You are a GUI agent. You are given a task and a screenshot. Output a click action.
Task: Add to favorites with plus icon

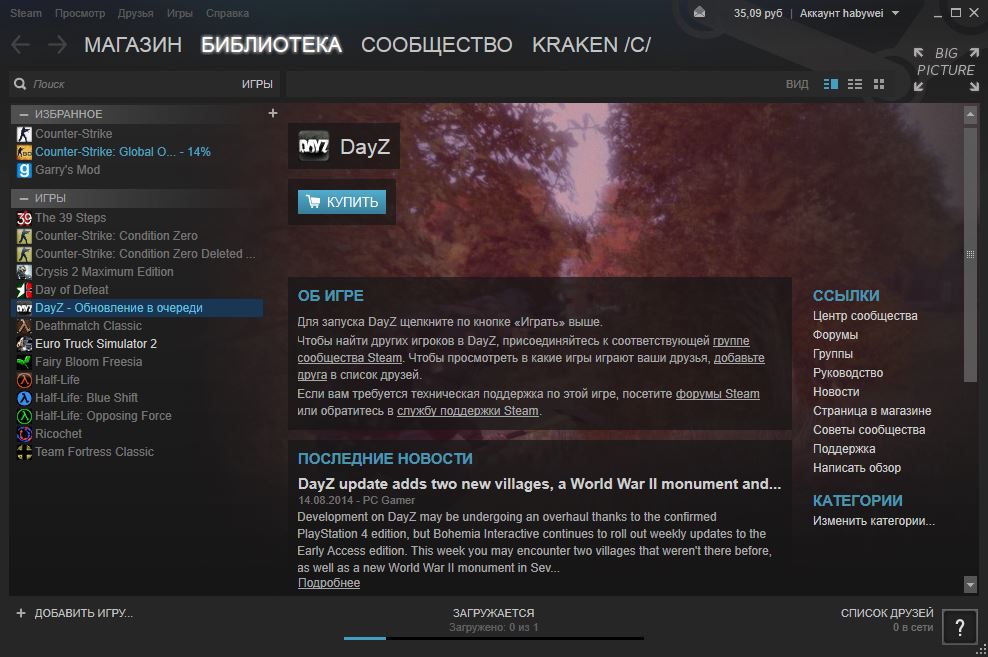pyautogui.click(x=273, y=113)
